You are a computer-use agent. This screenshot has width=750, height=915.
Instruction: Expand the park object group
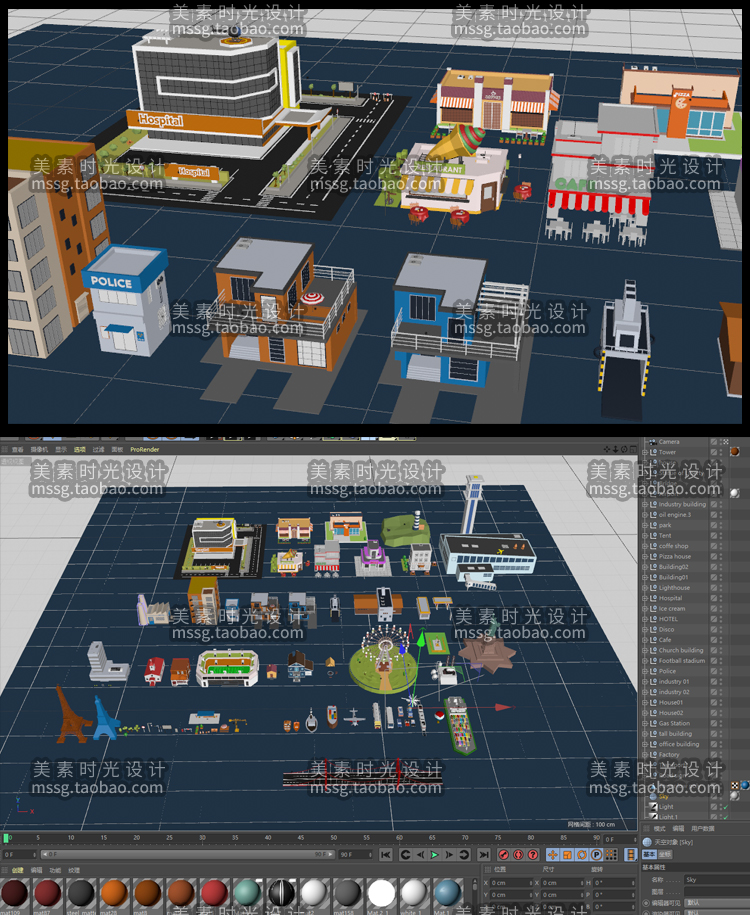tap(645, 525)
